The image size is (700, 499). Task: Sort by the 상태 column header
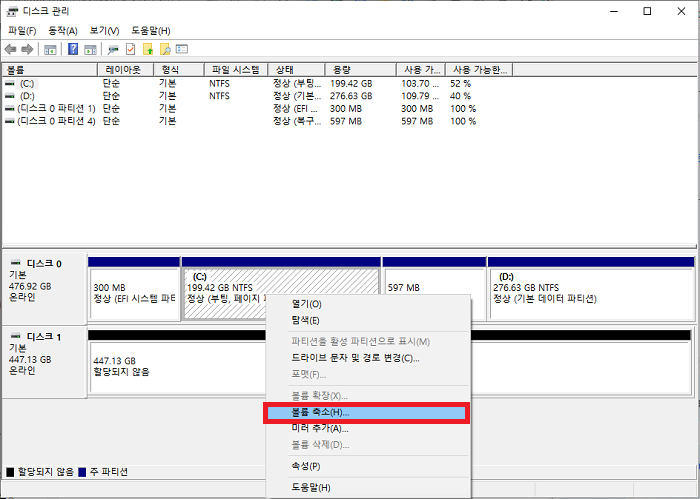(296, 70)
